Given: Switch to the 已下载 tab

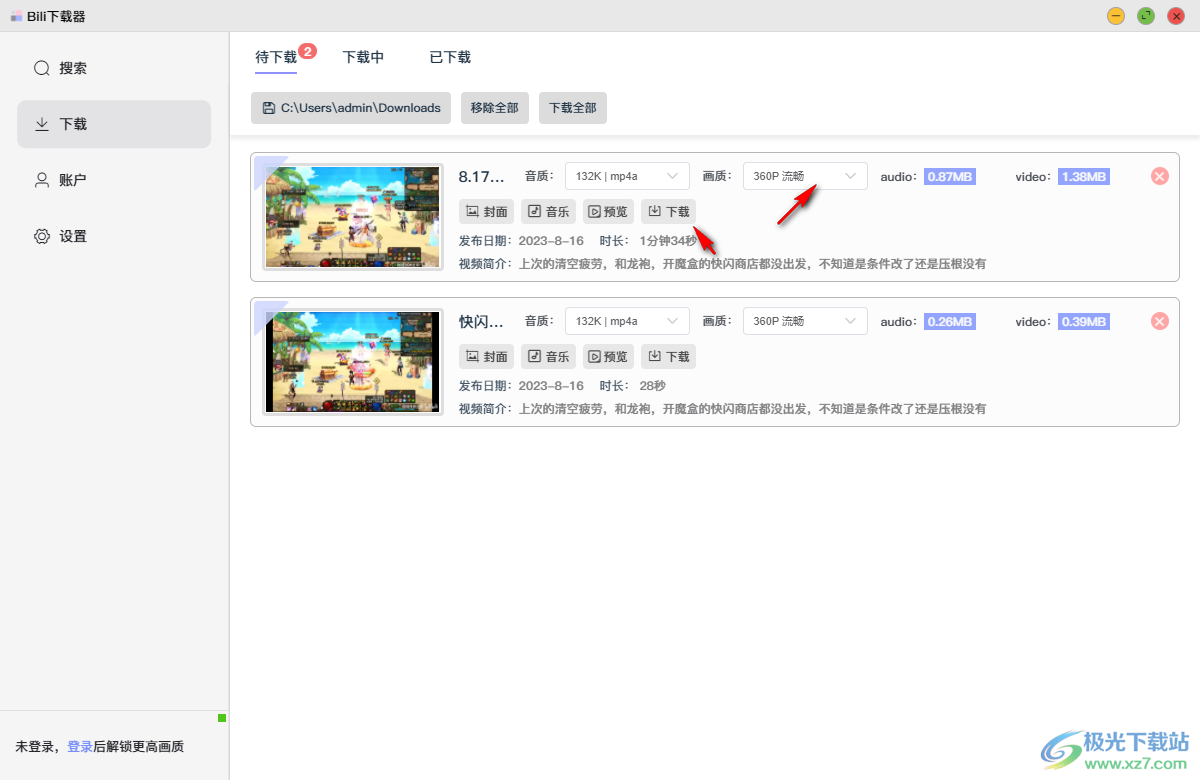Looking at the screenshot, I should (x=450, y=57).
